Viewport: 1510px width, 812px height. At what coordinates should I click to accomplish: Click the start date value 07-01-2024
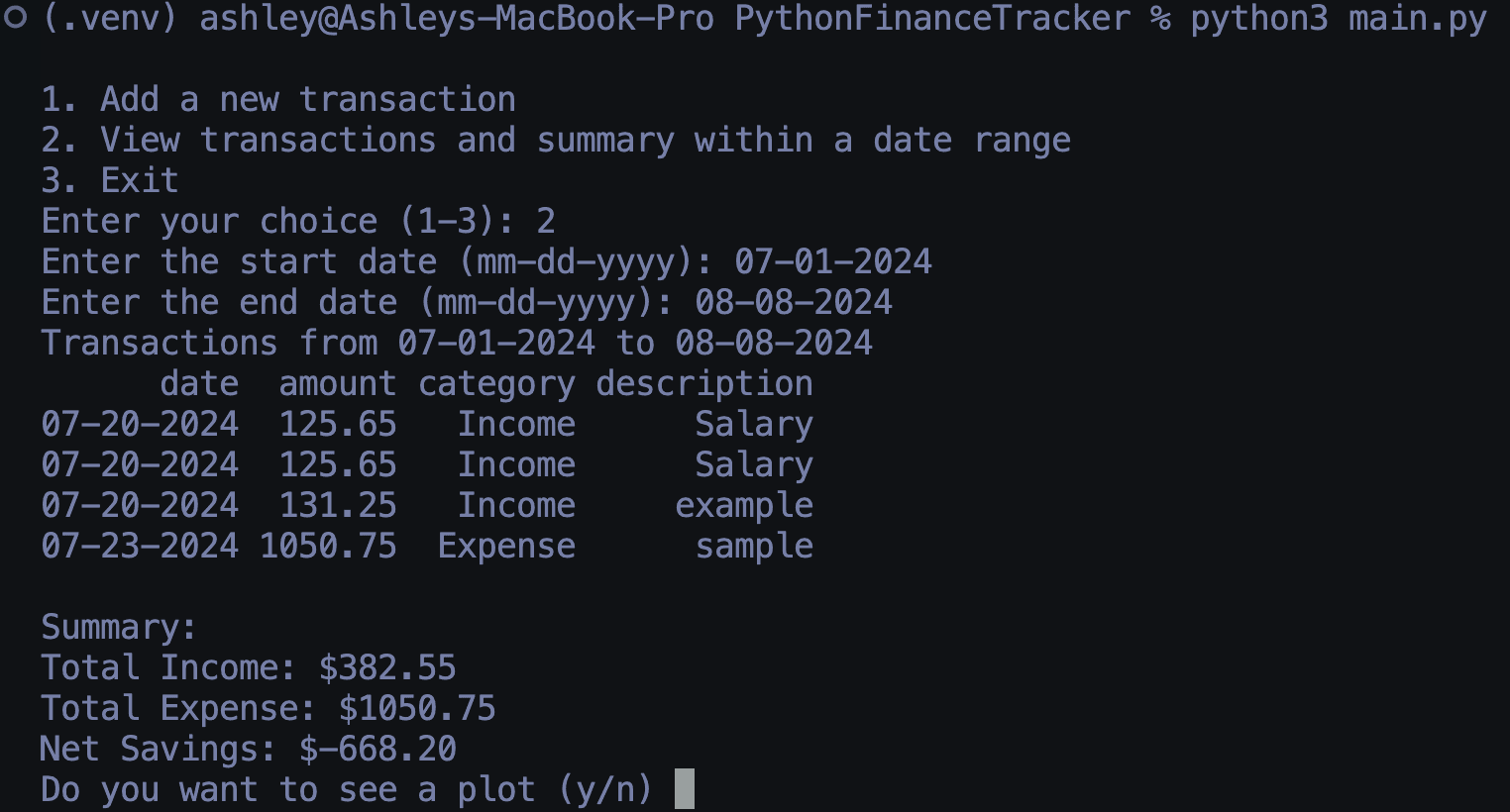click(833, 261)
